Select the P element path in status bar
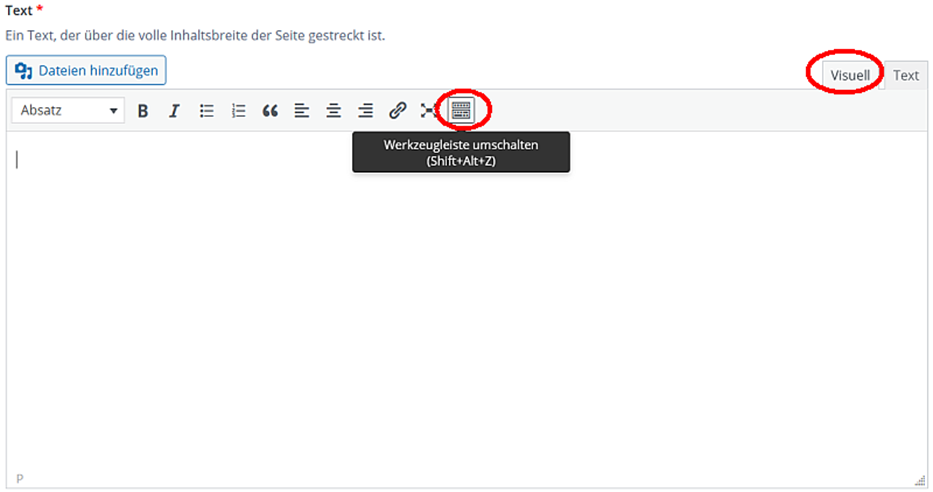The height and width of the screenshot is (492, 933). pyautogui.click(x=20, y=479)
